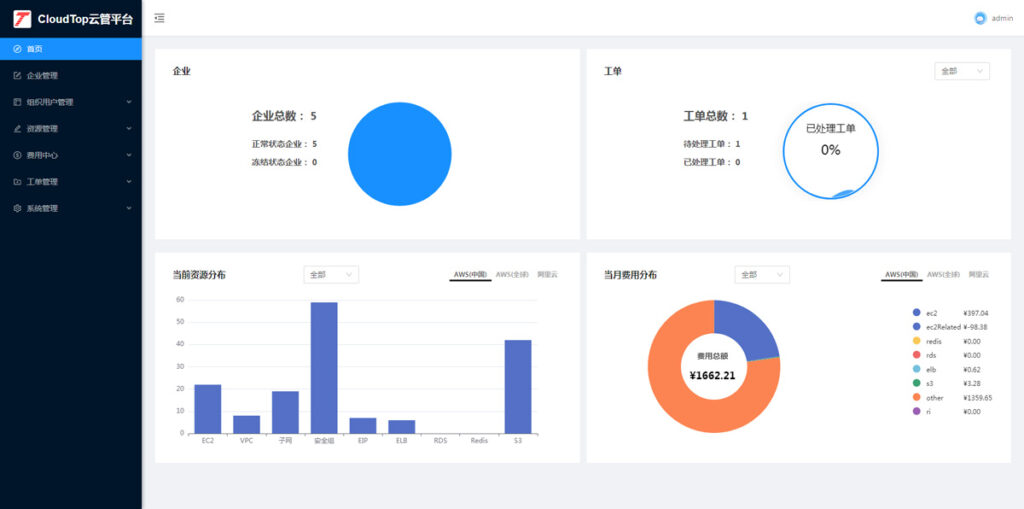
Task: Click the 系统管理 gear icon
Action: click(x=17, y=208)
